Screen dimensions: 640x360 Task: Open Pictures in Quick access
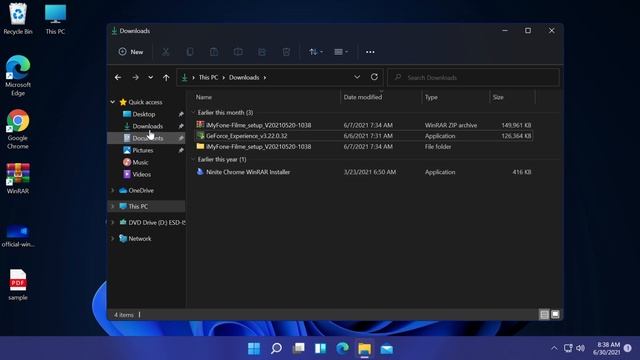[142, 150]
